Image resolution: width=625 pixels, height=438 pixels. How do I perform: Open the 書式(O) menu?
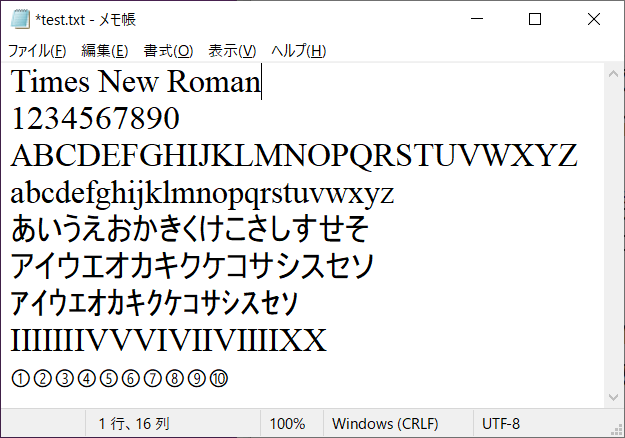click(168, 51)
